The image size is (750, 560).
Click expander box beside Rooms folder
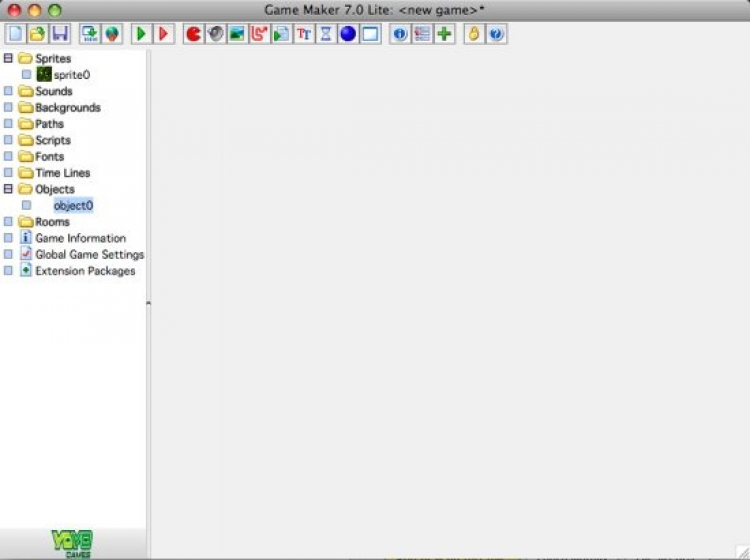[8, 221]
